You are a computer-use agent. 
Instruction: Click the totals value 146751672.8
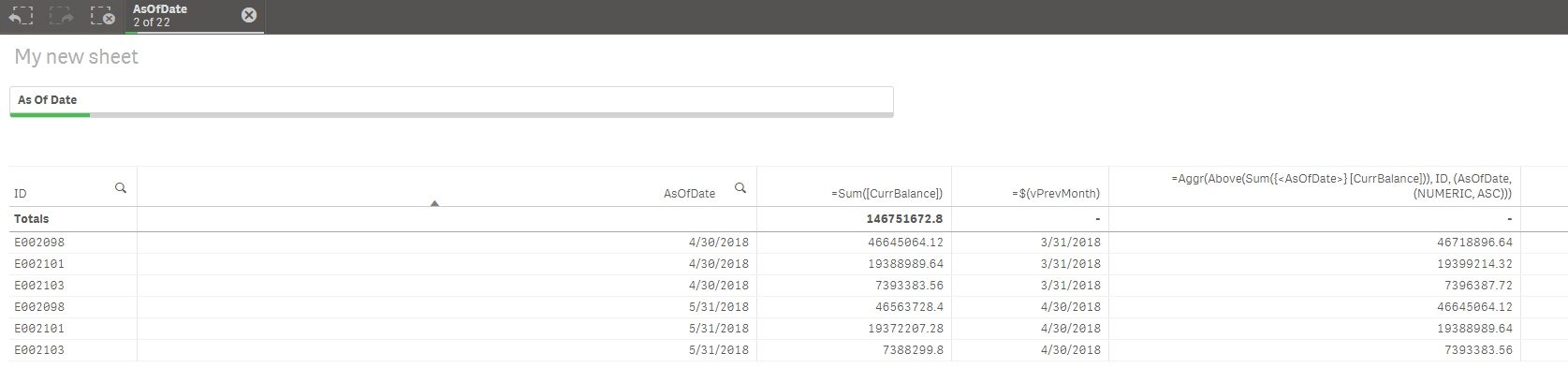903,219
